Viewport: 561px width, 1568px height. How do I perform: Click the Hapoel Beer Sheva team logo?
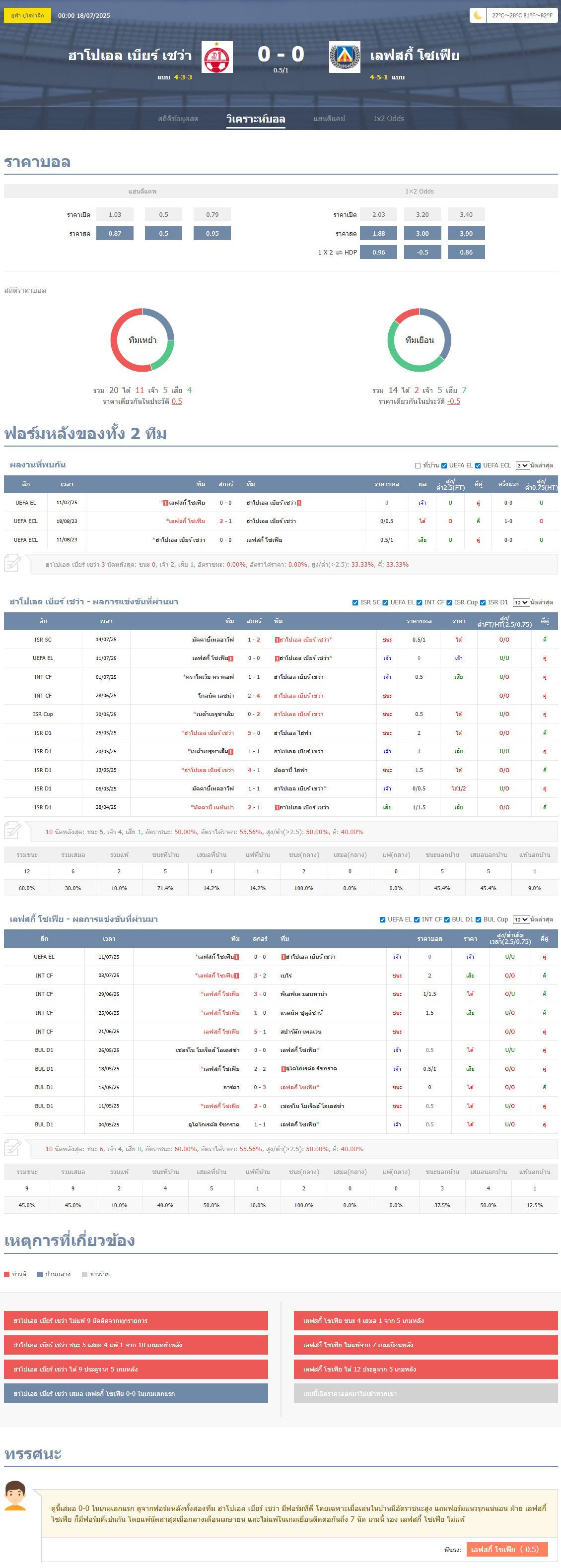pos(217,57)
